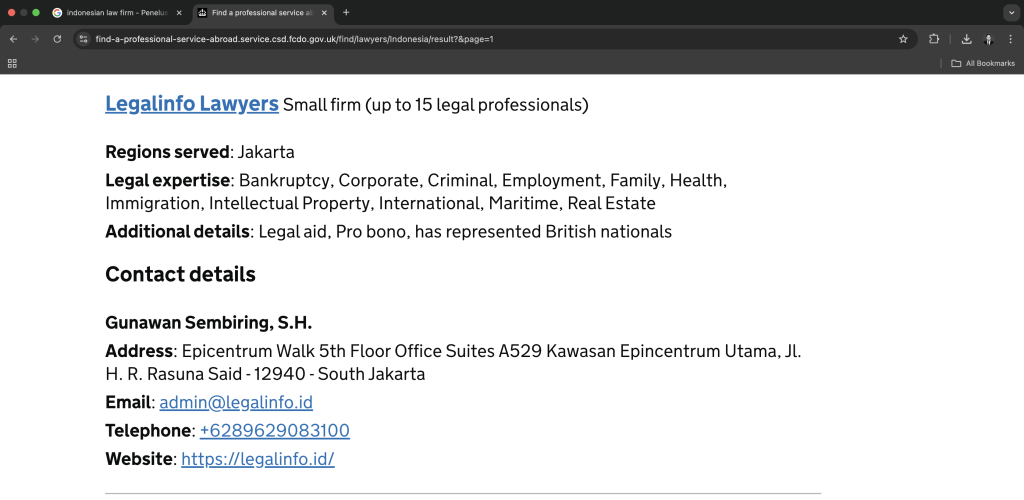Click the browser back arrow
1024x500 pixels.
[13, 39]
